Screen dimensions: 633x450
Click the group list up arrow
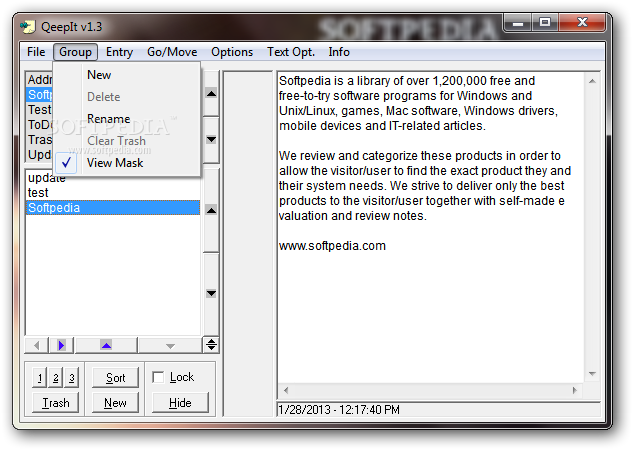click(x=211, y=94)
